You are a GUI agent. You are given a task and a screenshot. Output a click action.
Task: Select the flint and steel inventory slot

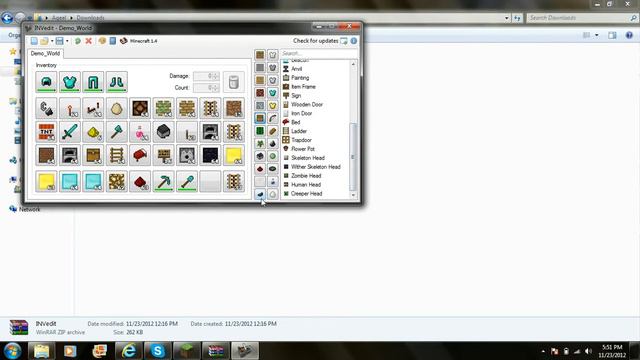pyautogui.click(x=46, y=108)
